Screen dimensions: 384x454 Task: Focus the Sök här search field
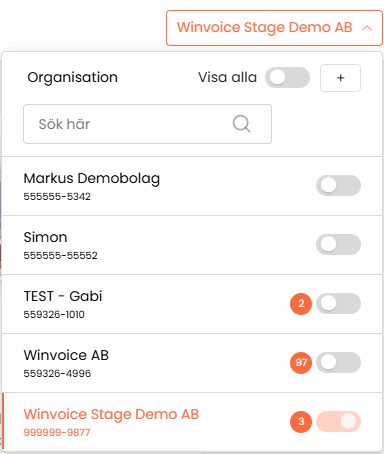tap(147, 124)
